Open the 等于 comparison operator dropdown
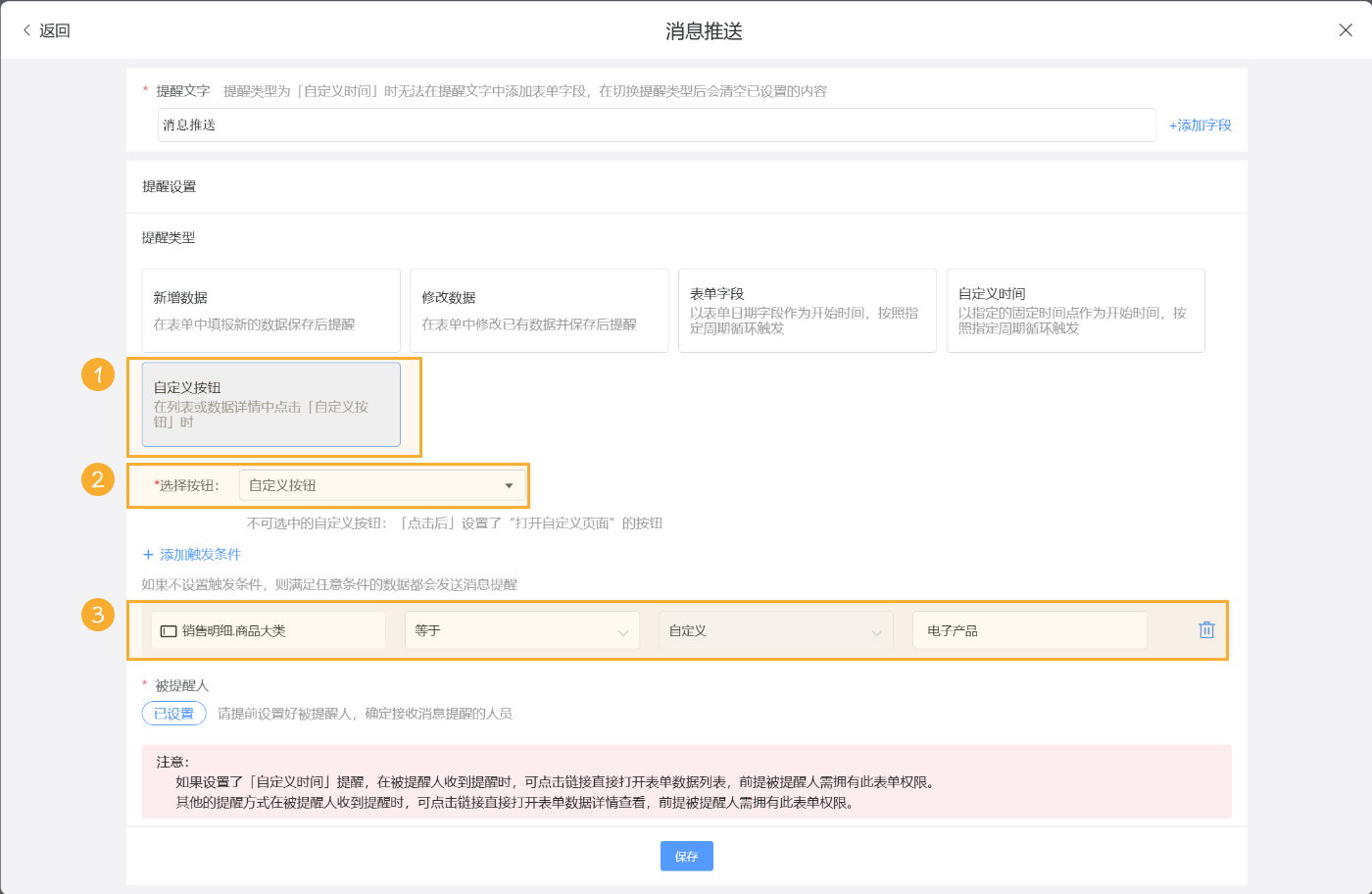 (521, 630)
